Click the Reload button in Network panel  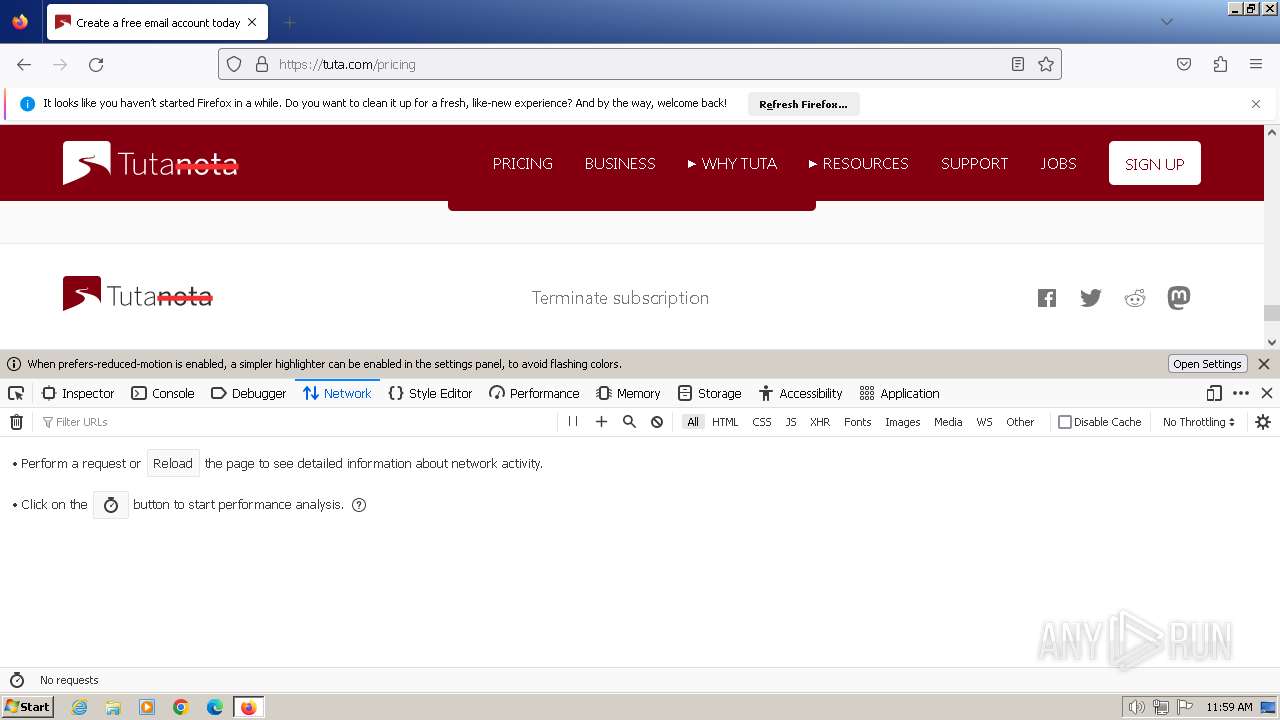[173, 464]
